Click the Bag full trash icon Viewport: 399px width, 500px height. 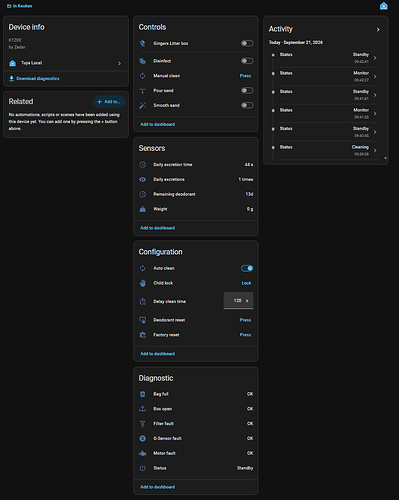pyautogui.click(x=142, y=394)
